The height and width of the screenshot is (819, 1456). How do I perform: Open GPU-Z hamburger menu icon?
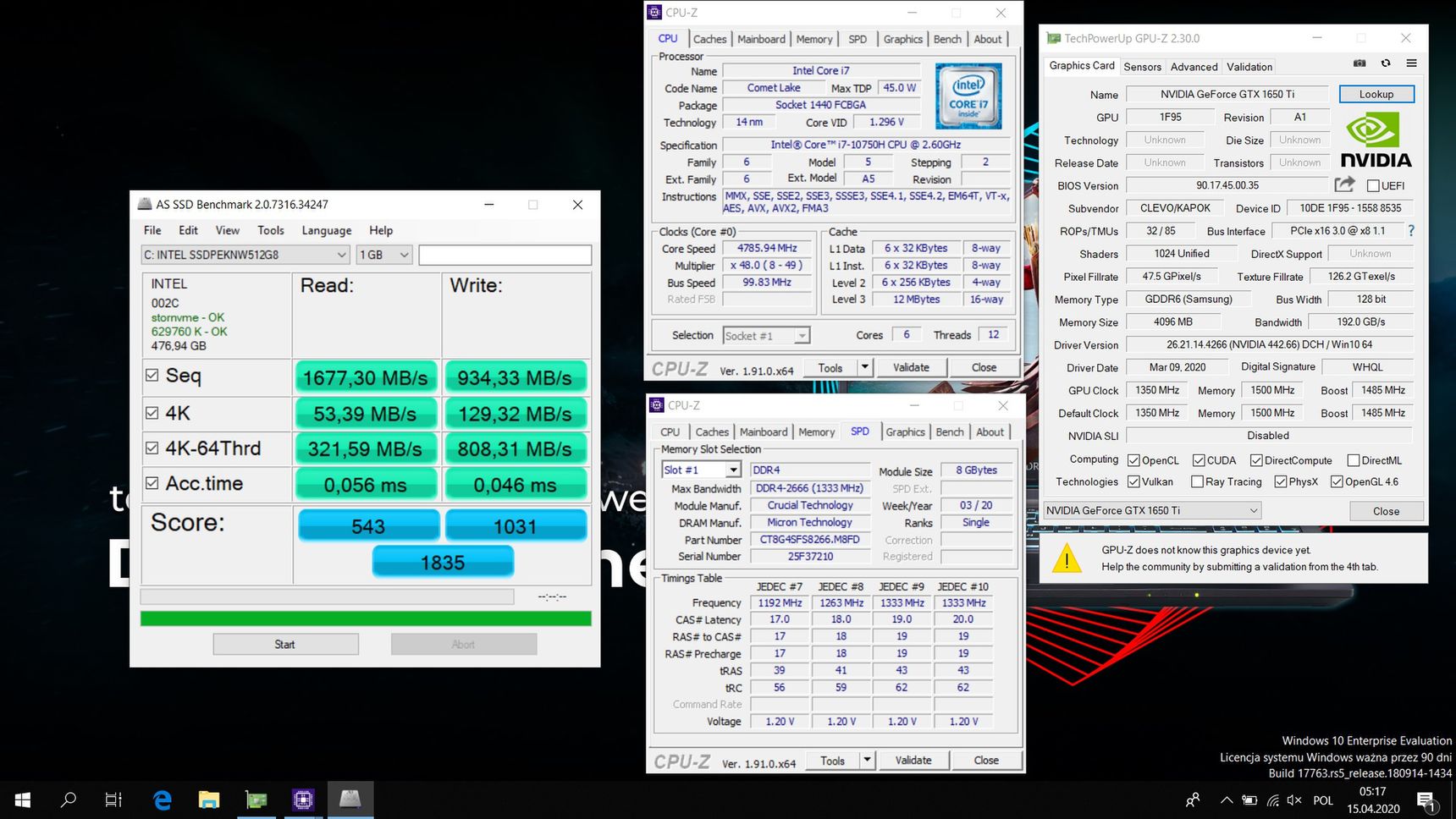[x=1411, y=63]
